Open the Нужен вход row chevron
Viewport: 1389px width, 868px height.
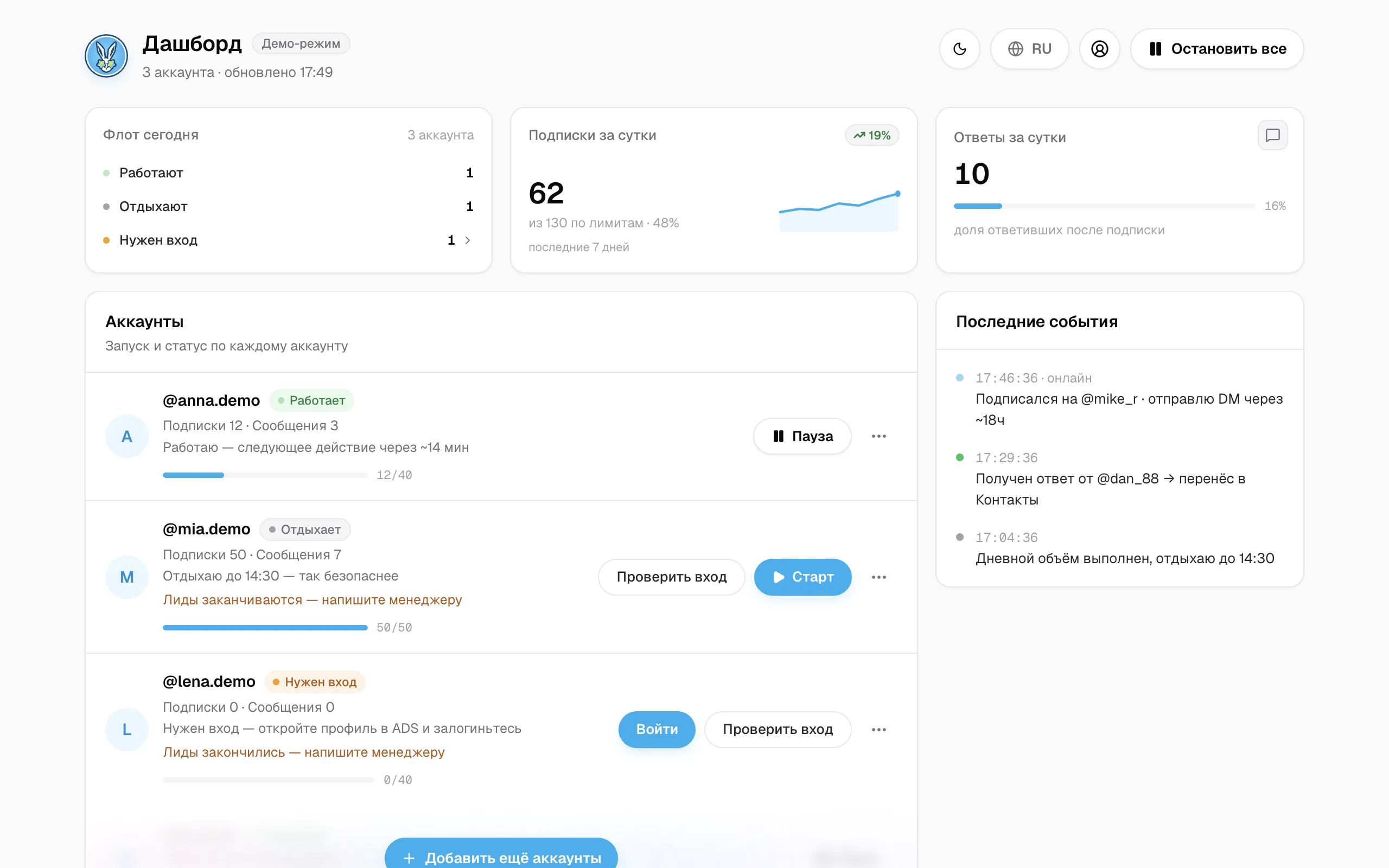pos(468,240)
